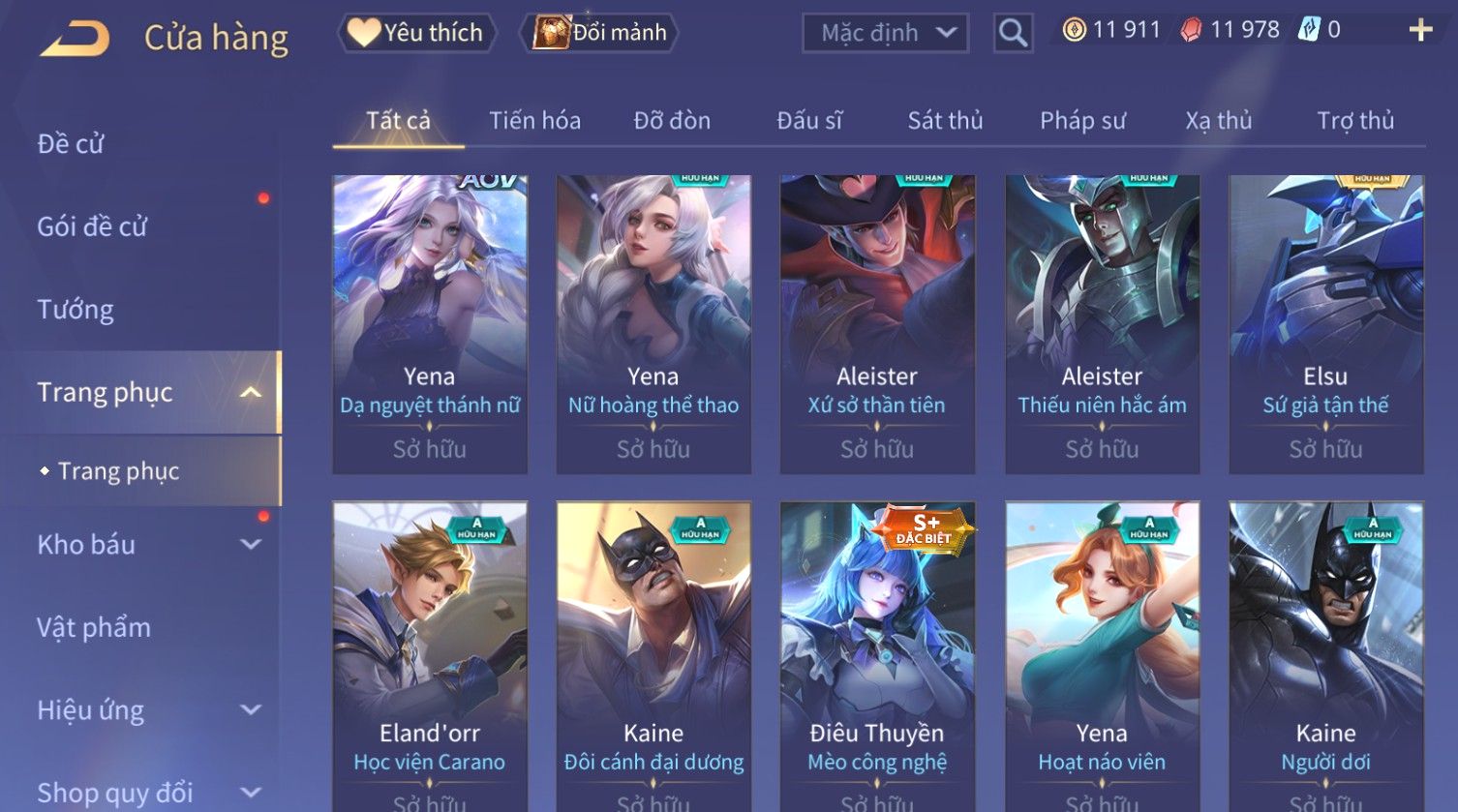Select Elsu Sứ giả tận thế skin

click(1326, 324)
